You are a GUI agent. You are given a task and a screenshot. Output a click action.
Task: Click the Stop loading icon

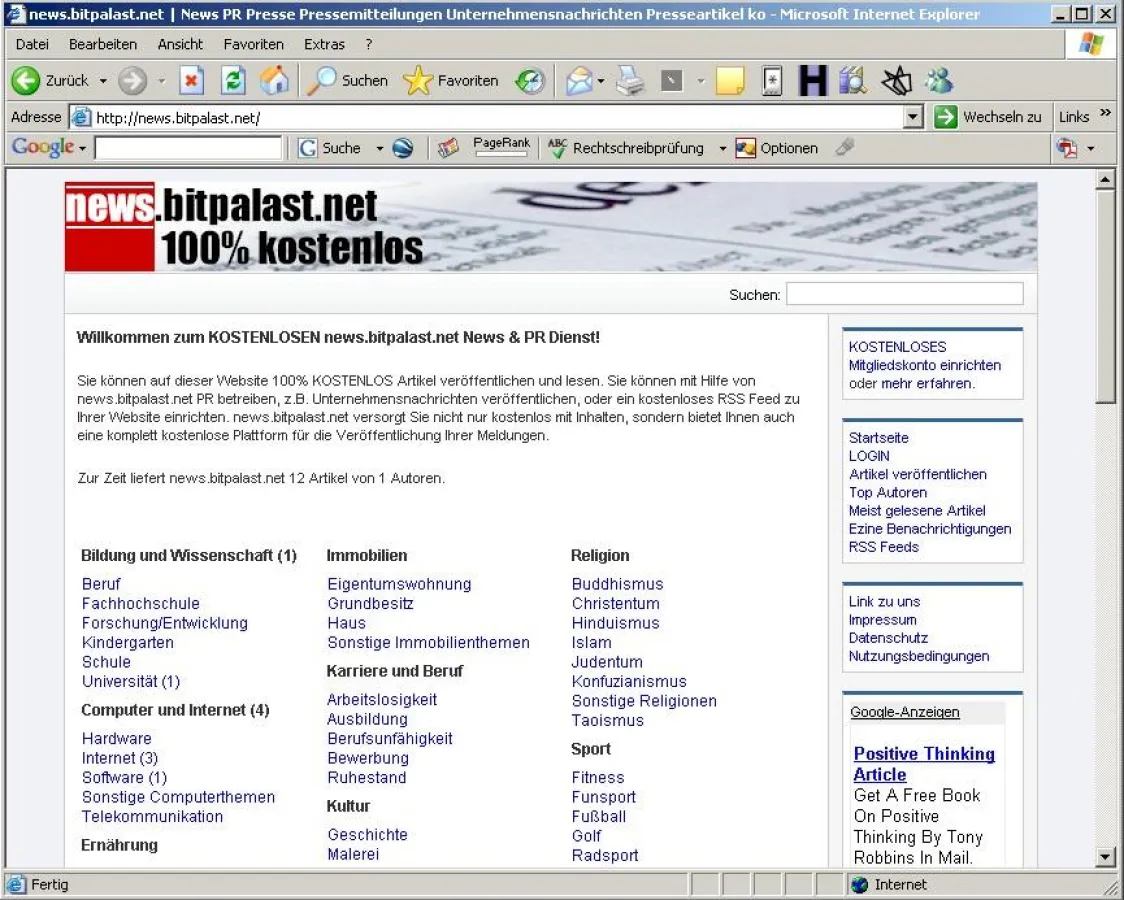[x=191, y=81]
